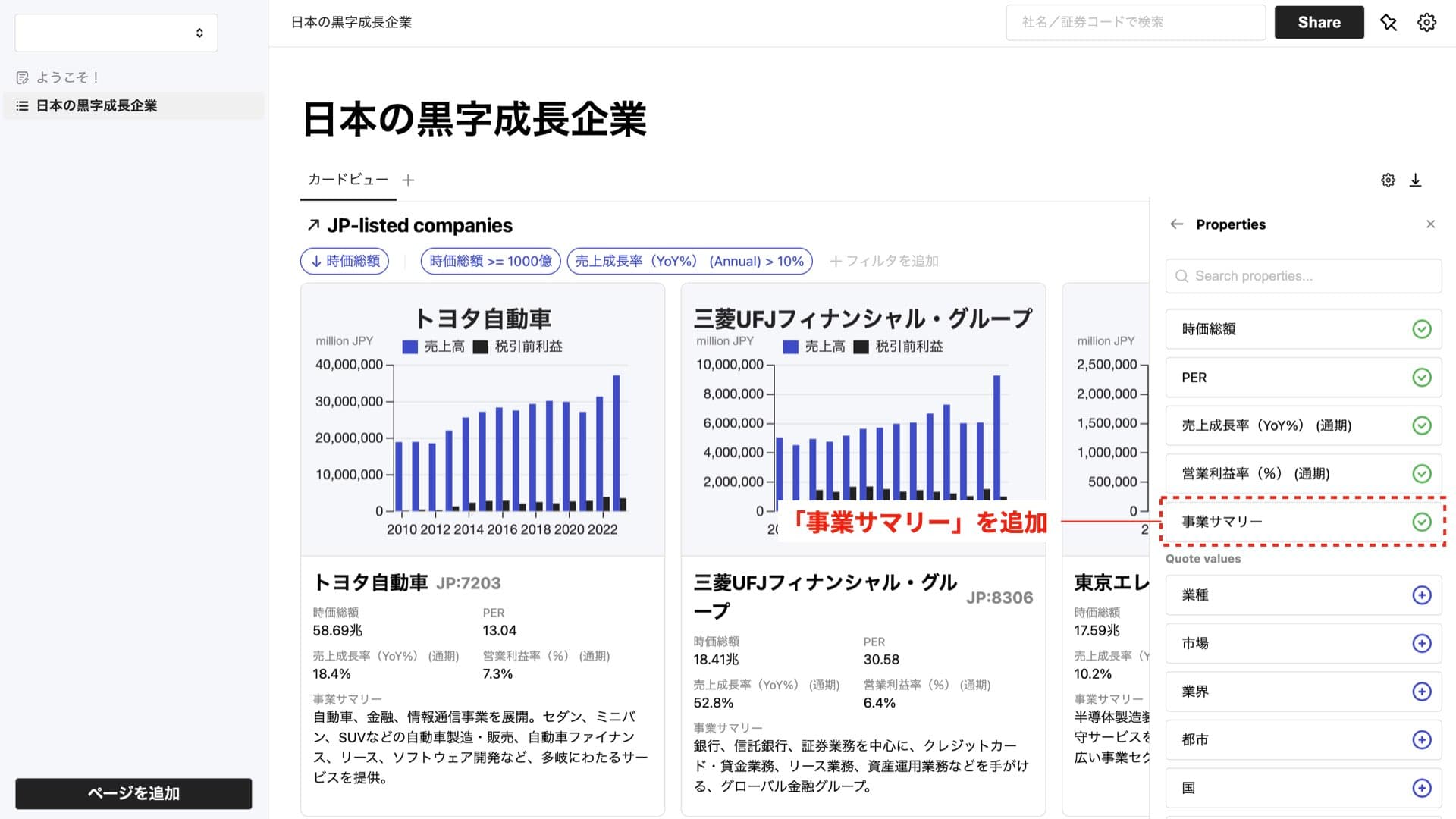Click Toyota's 事業サマリー description text
The width and height of the screenshot is (1456, 819).
[x=481, y=747]
